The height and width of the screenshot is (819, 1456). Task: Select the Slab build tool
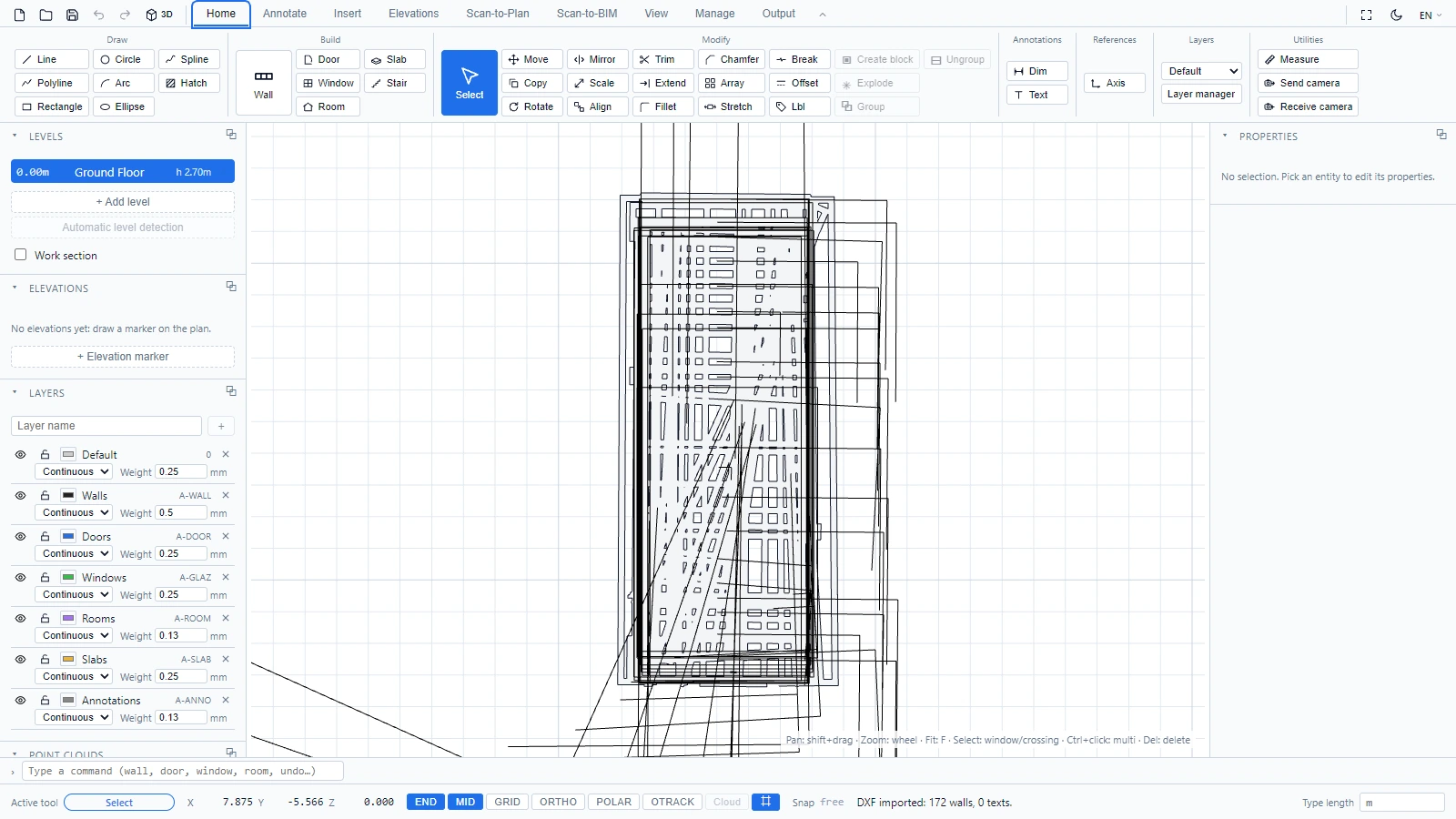(395, 59)
